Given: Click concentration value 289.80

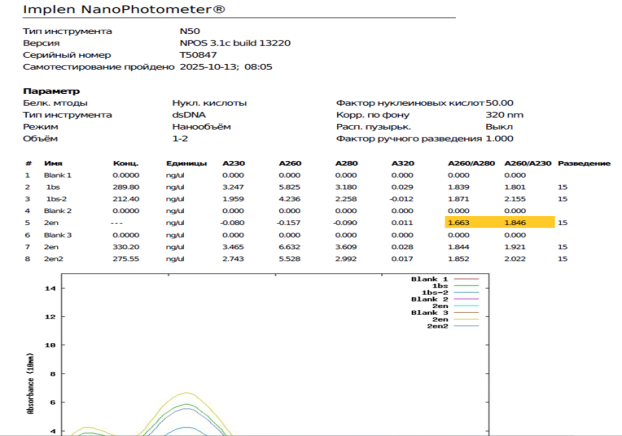Looking at the screenshot, I should 126,187.
